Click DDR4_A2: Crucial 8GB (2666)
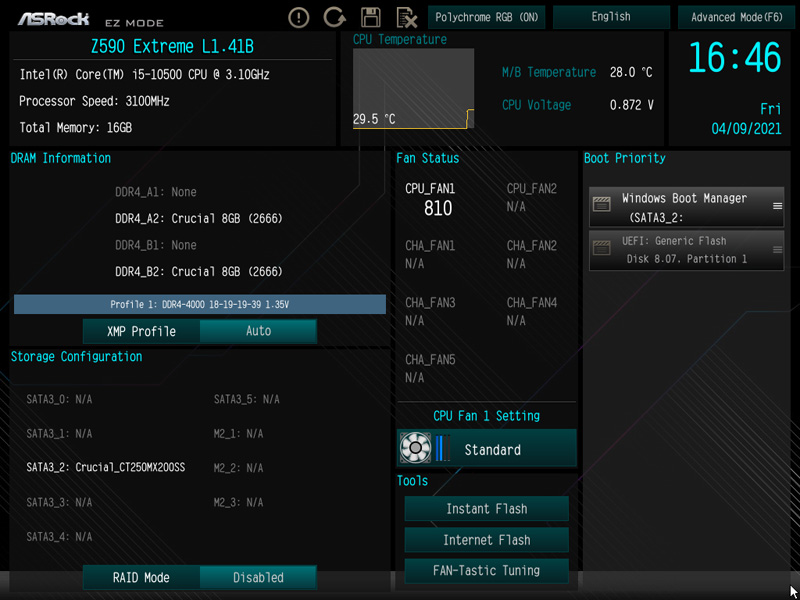Screen dimensions: 800x600 click(x=199, y=219)
